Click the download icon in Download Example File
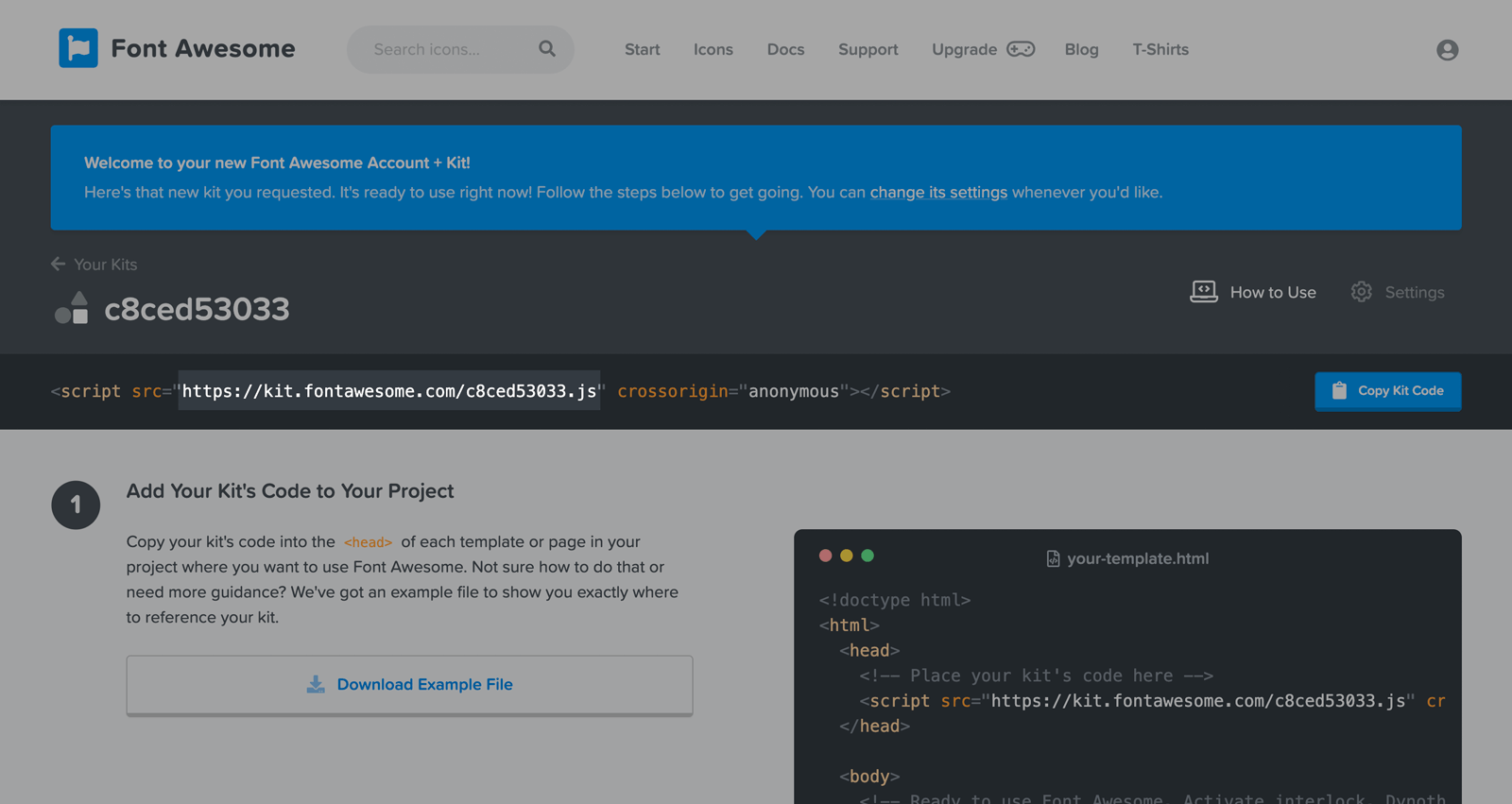This screenshot has width=1512, height=804. (x=316, y=684)
